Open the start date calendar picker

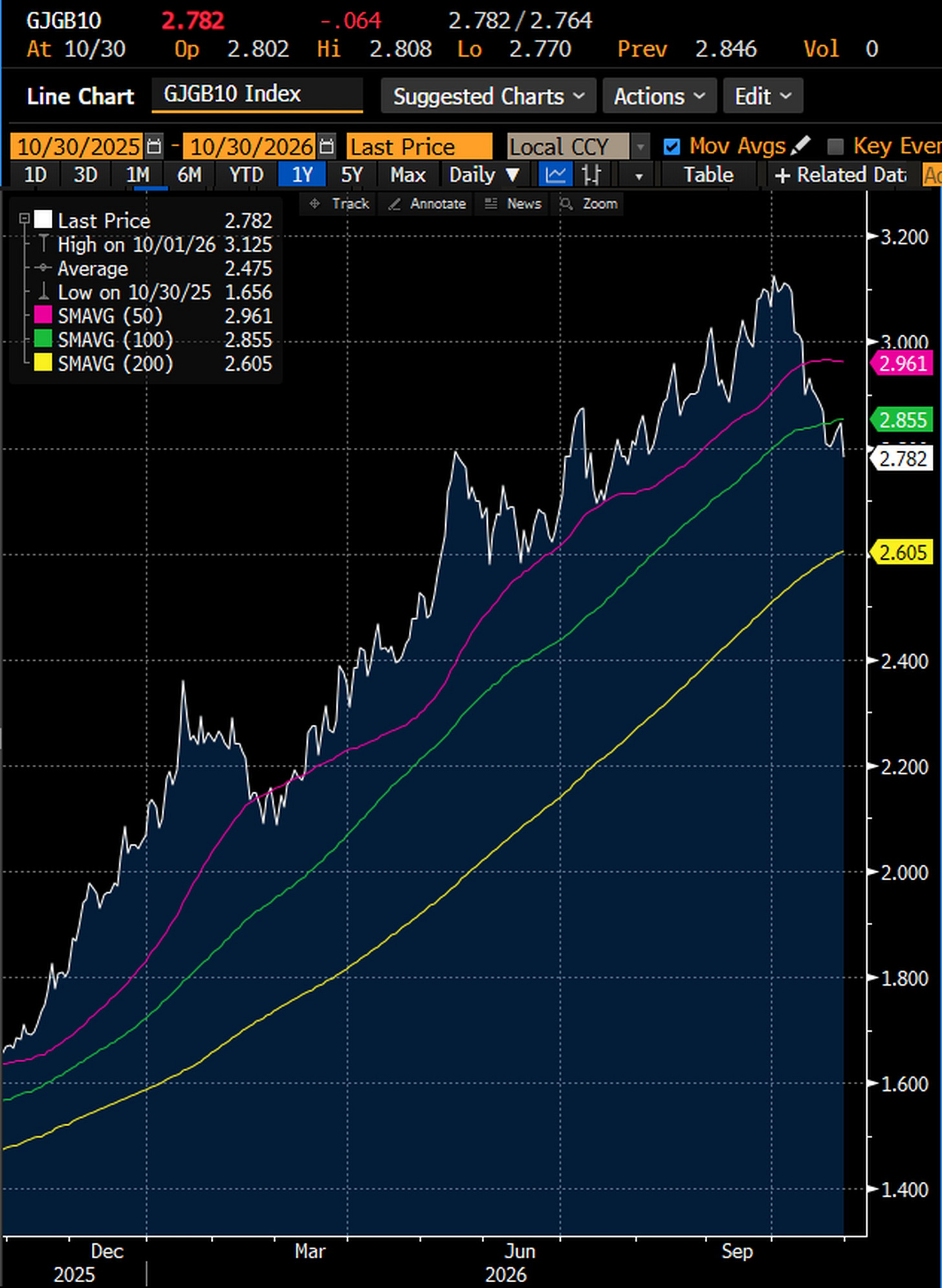click(154, 146)
